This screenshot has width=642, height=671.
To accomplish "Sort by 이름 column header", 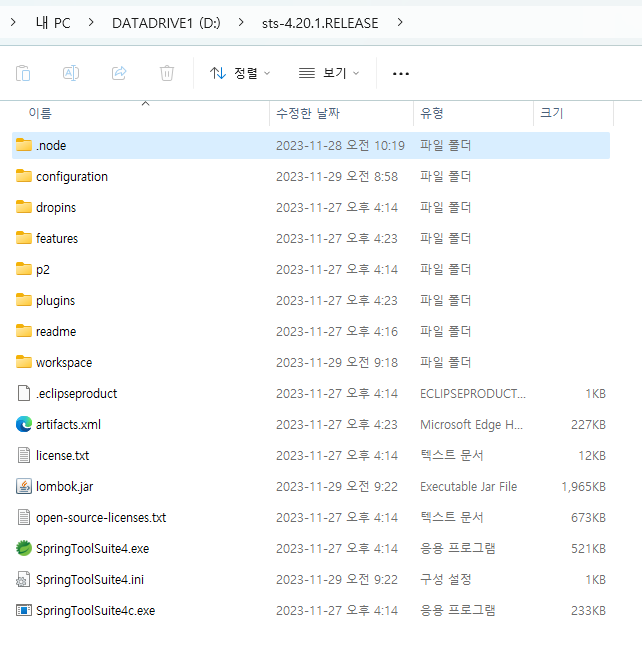I will 40,113.
